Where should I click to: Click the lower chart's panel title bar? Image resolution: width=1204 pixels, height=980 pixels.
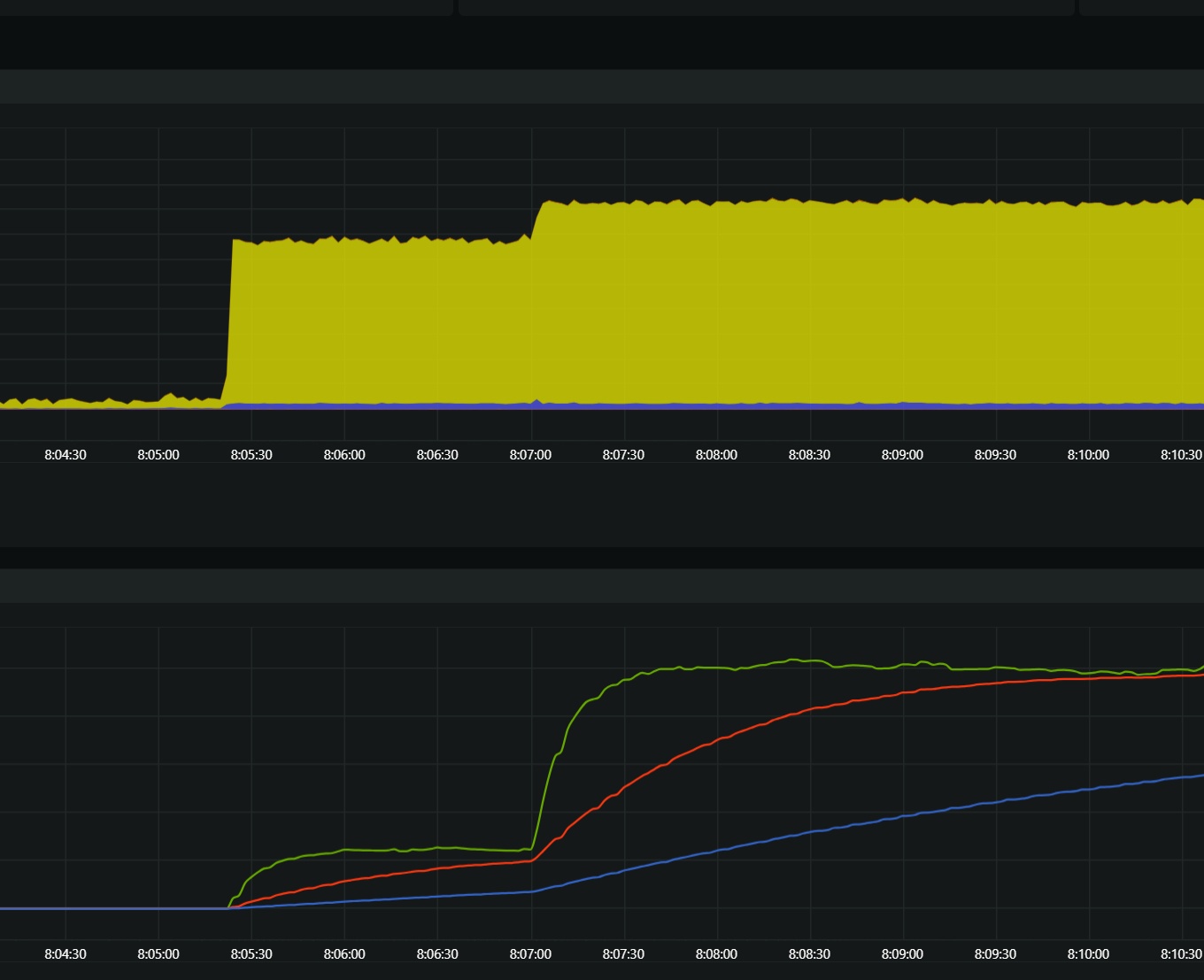602,586
